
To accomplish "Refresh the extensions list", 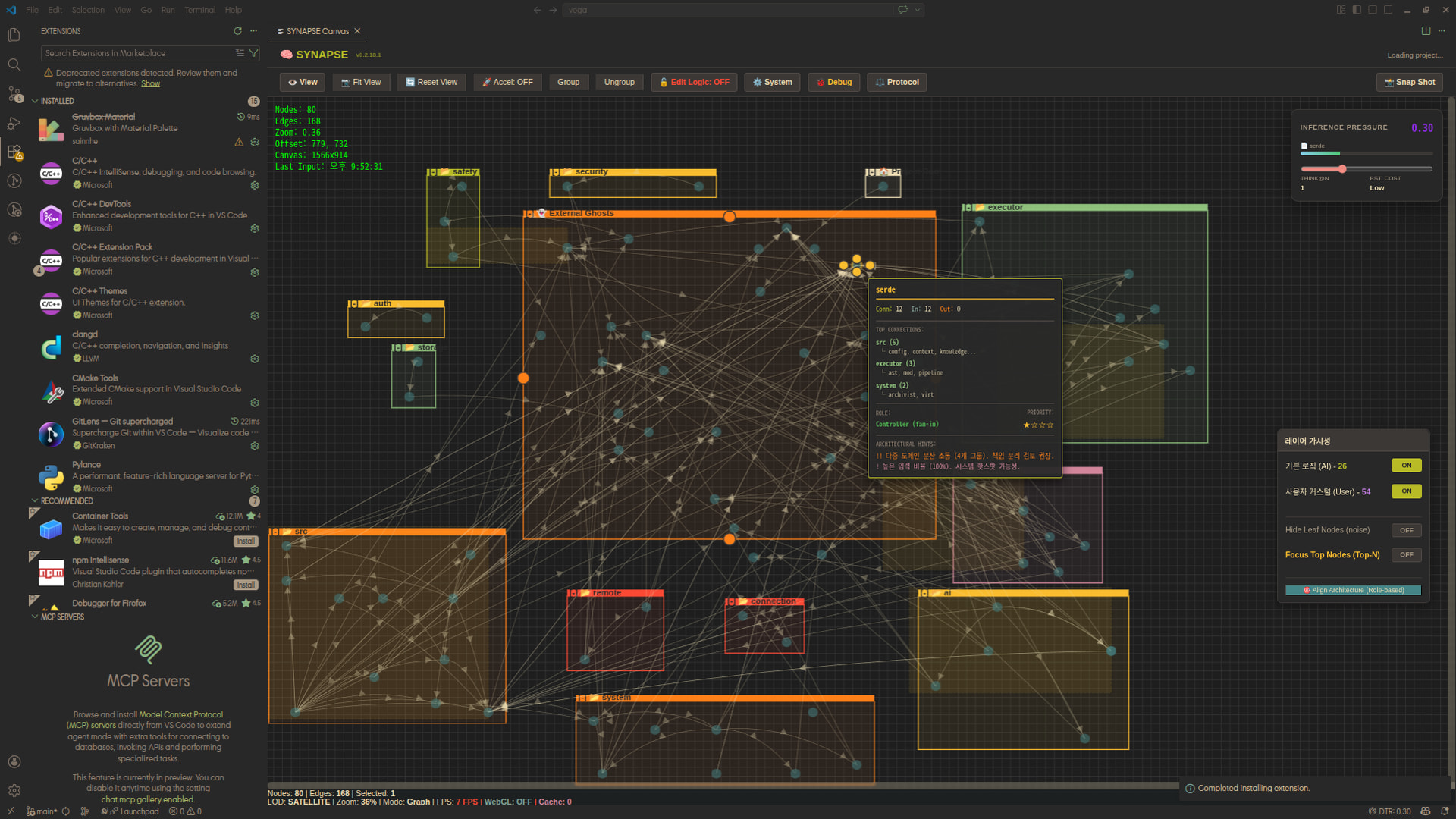I will pyautogui.click(x=237, y=31).
